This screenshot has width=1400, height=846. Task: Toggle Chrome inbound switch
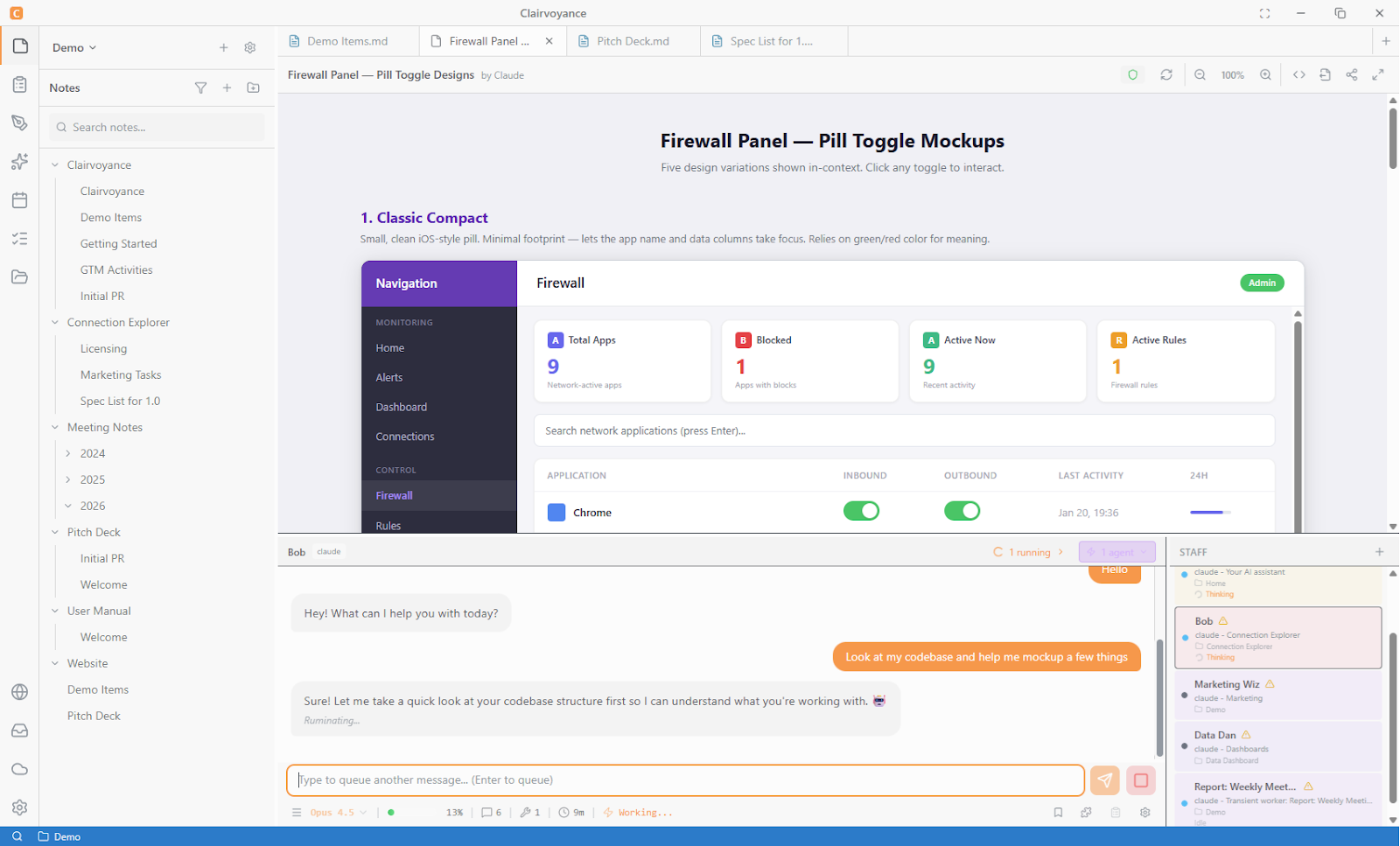point(861,511)
